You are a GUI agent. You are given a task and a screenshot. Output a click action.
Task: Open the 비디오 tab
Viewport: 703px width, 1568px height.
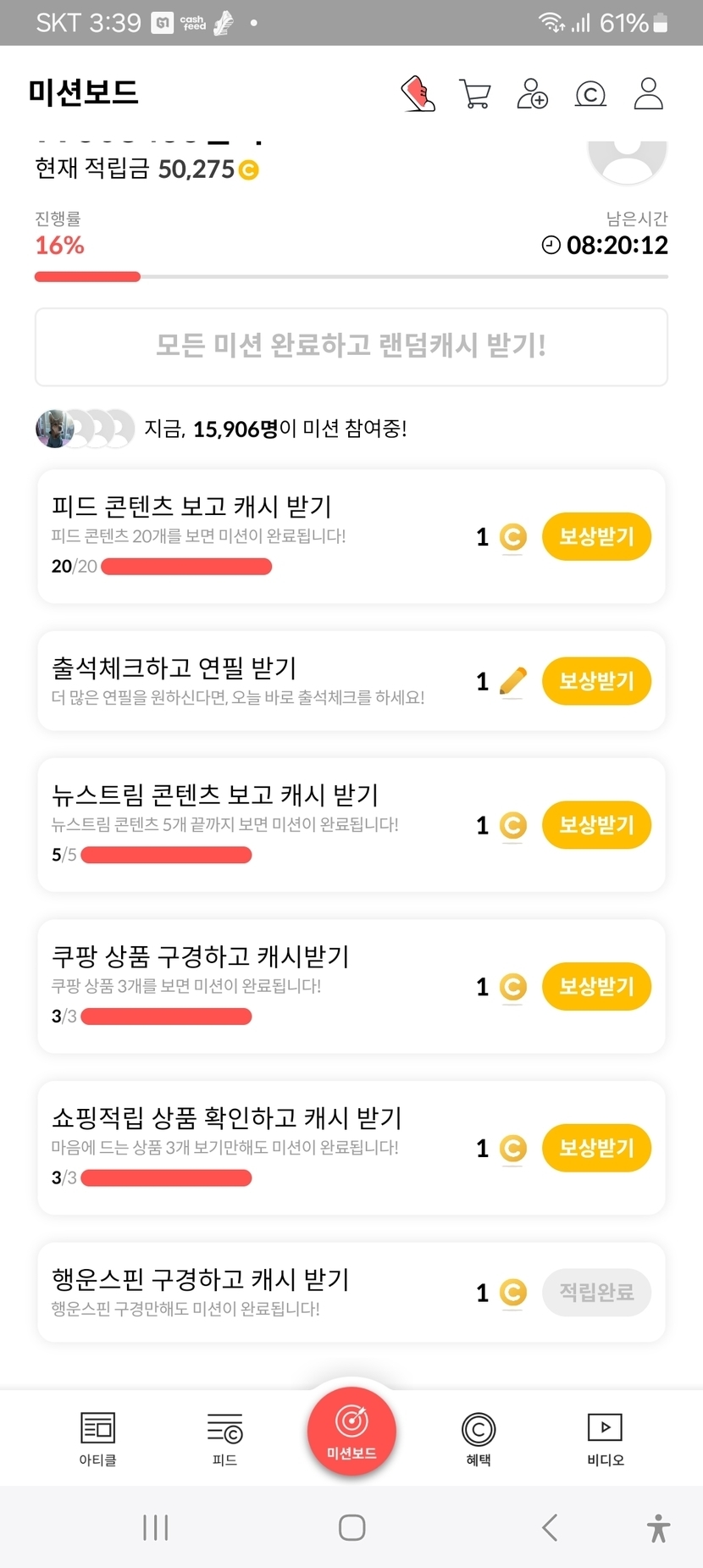click(x=605, y=1438)
